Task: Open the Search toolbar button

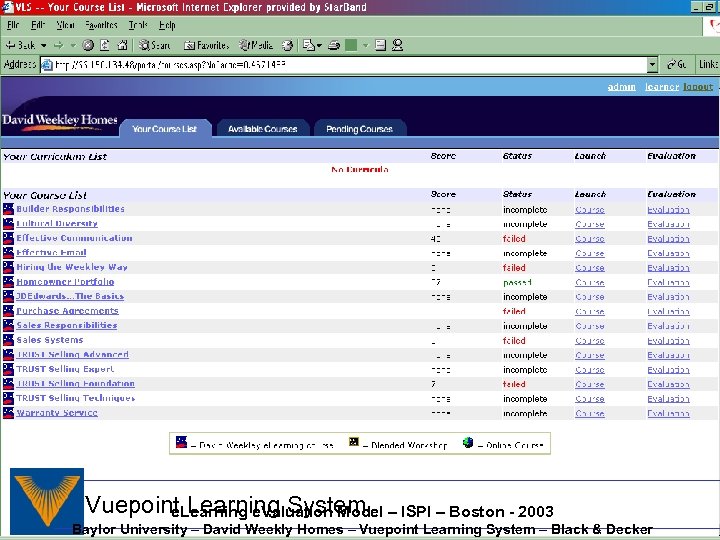Action: (x=155, y=45)
